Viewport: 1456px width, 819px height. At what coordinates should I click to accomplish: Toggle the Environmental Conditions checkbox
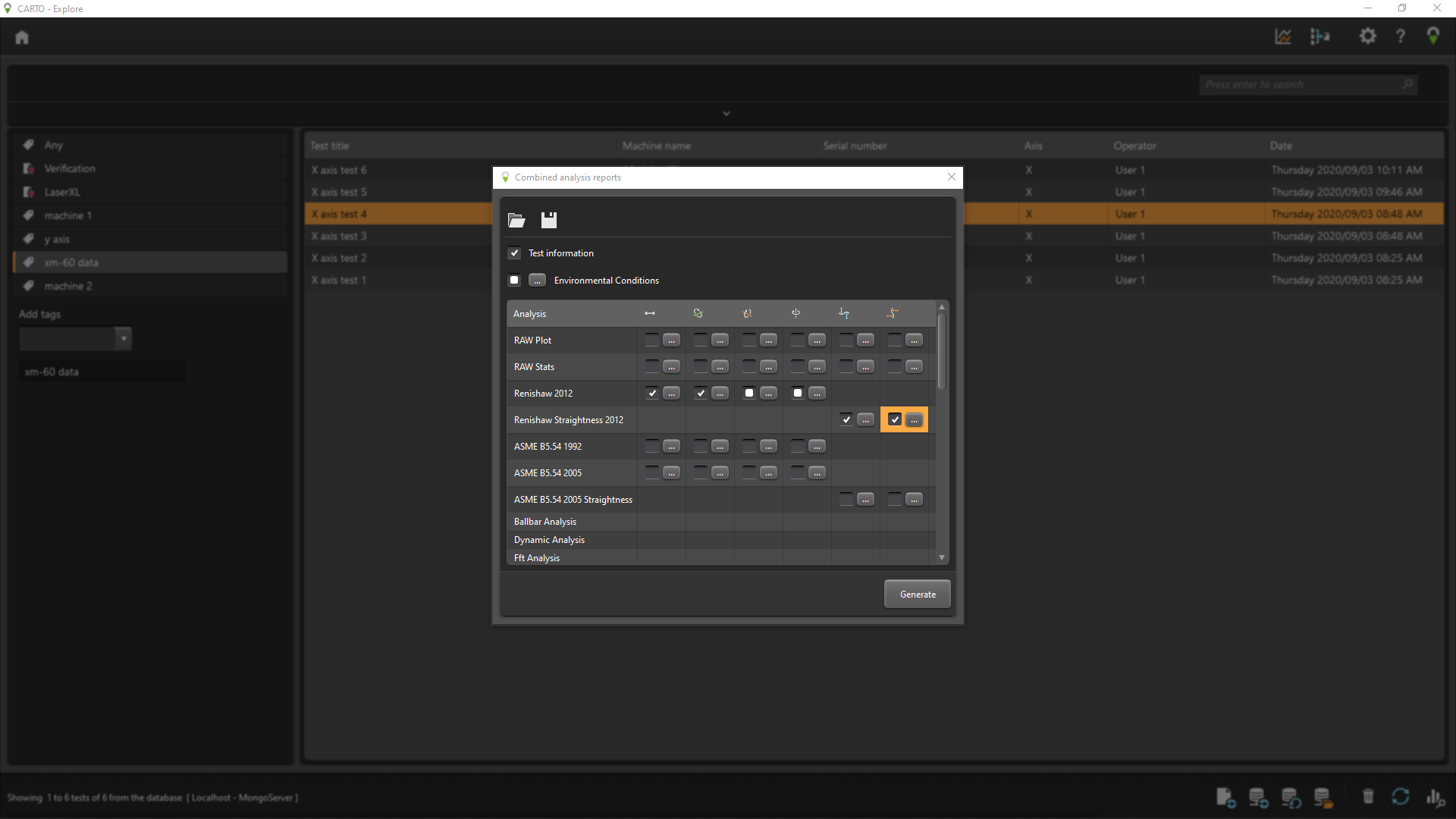(x=515, y=281)
